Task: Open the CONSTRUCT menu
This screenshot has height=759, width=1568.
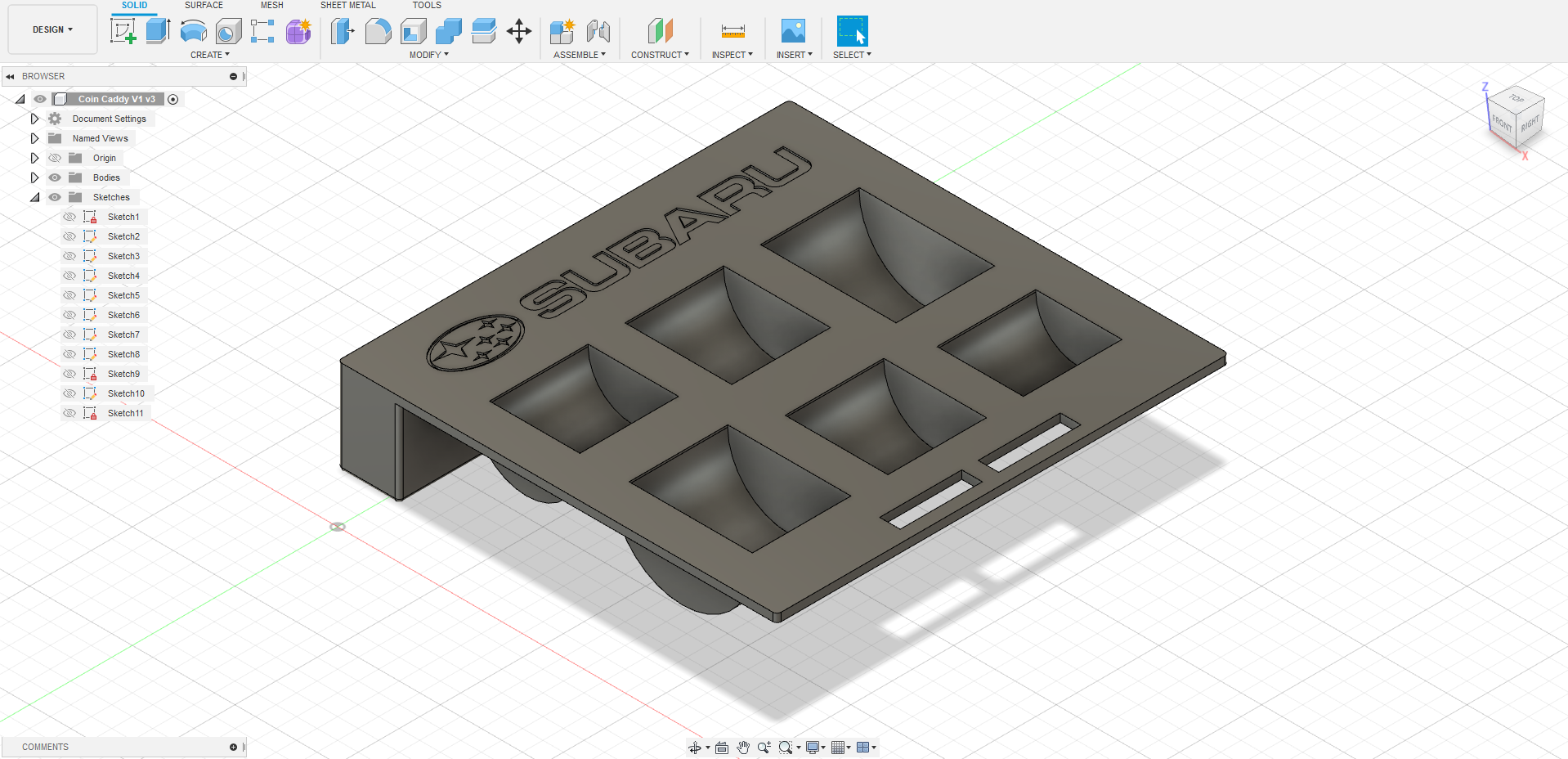Action: [x=660, y=55]
